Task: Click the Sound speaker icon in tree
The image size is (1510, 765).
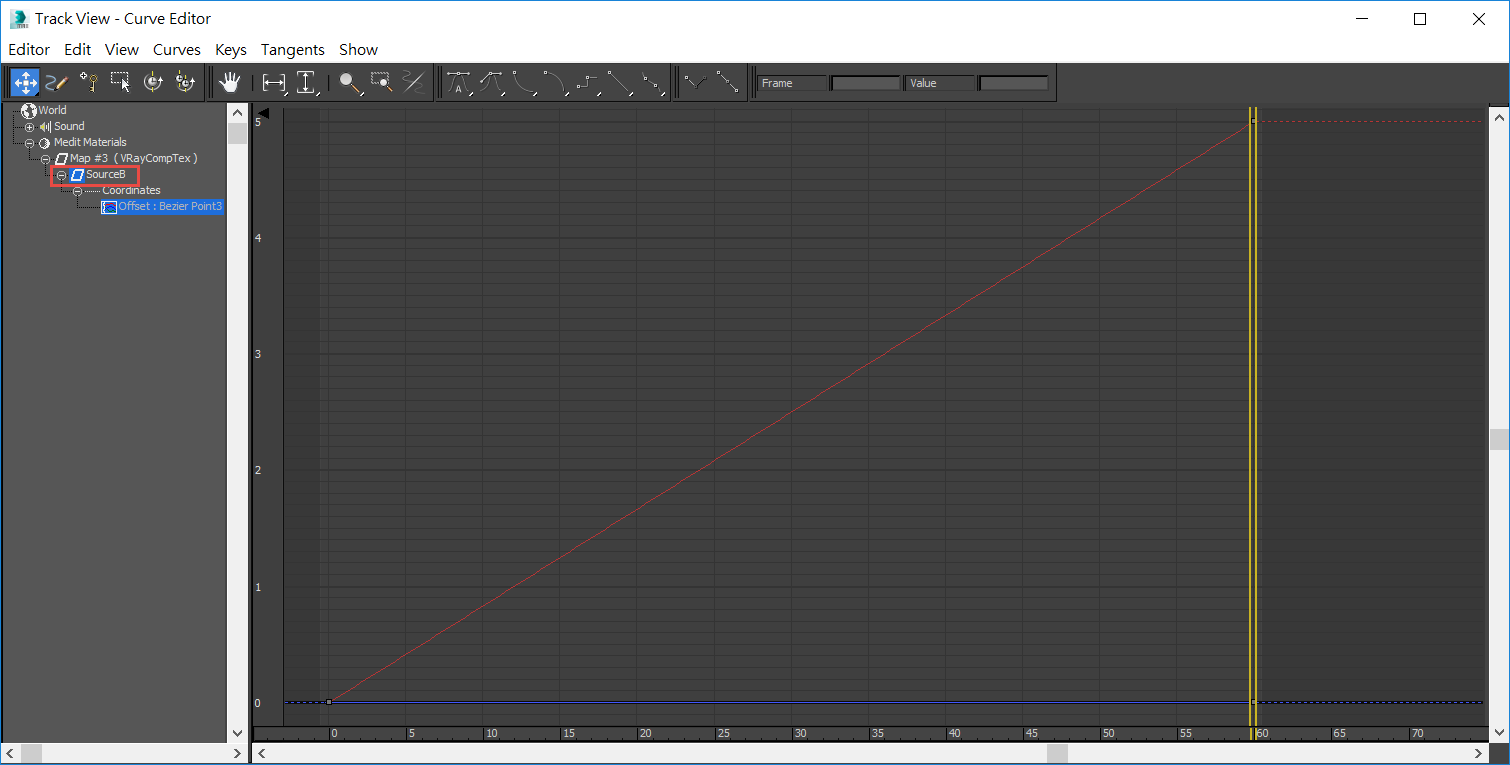Action: pyautogui.click(x=45, y=127)
